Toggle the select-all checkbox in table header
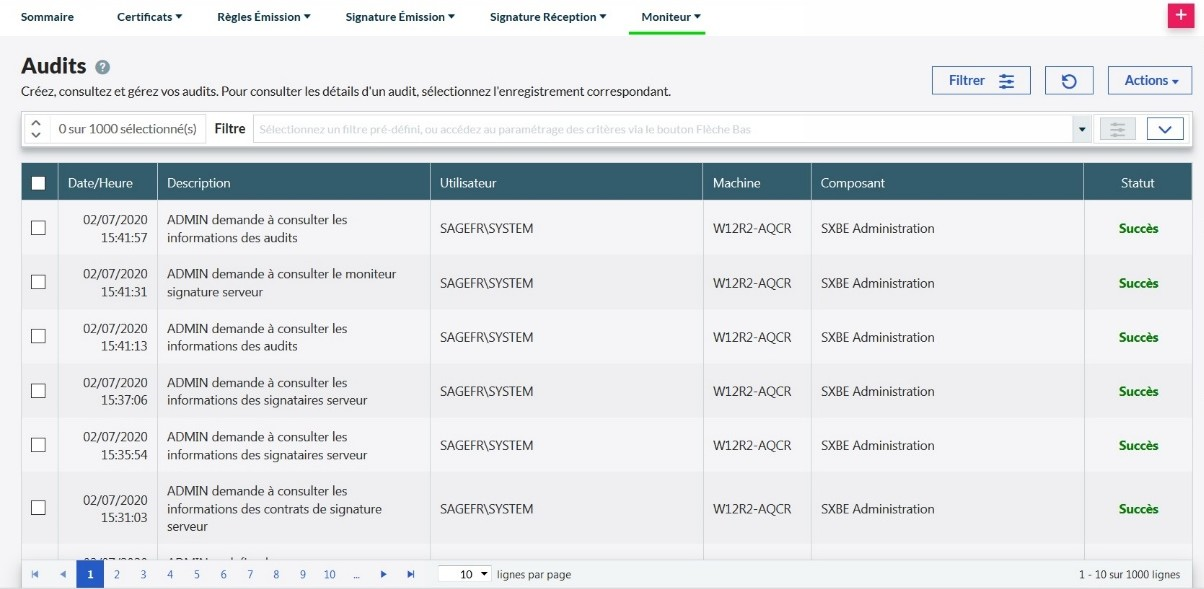Image resolution: width=1204 pixels, height=589 pixels. click(x=38, y=183)
